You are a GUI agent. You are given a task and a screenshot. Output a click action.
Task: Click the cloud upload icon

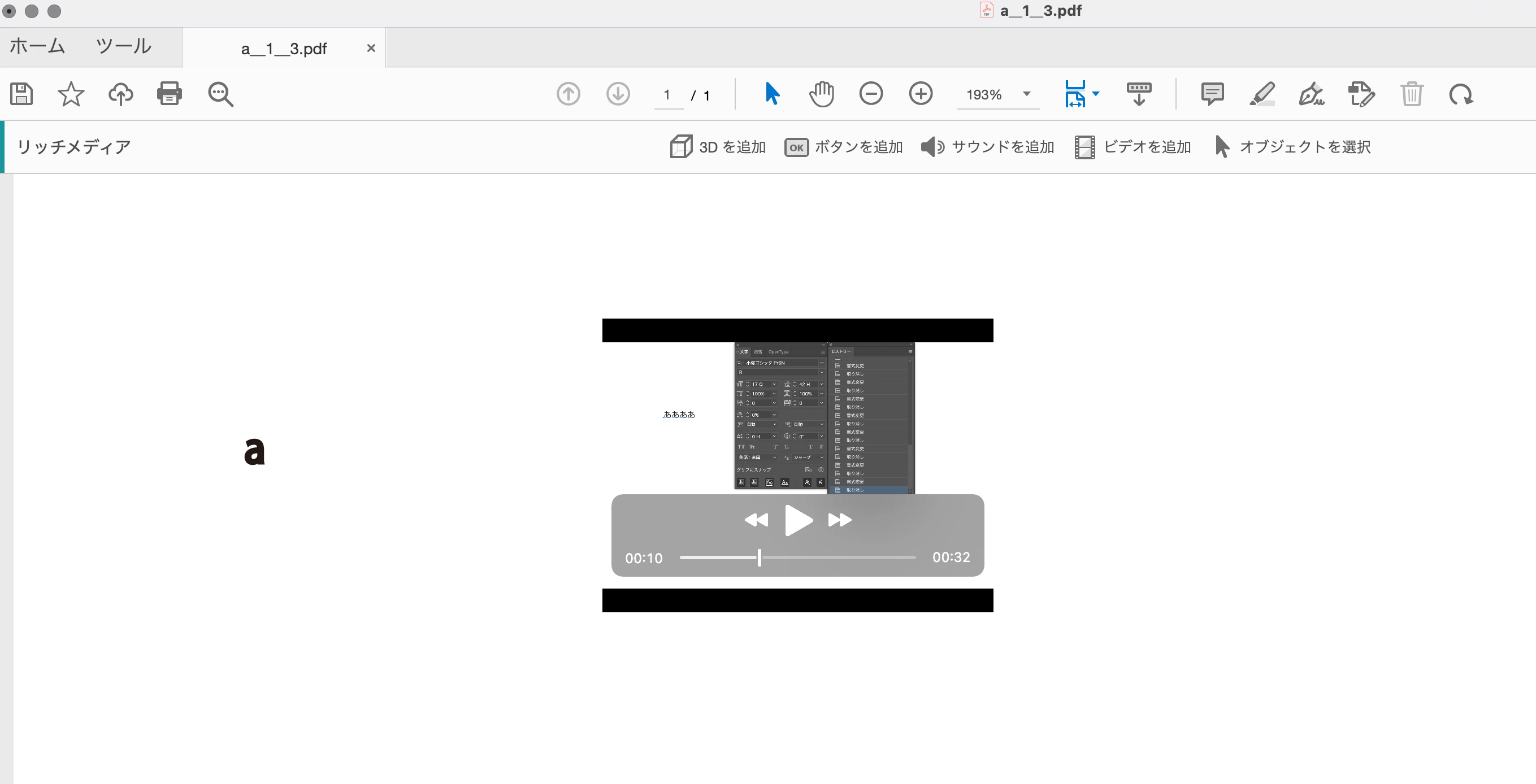(120, 94)
